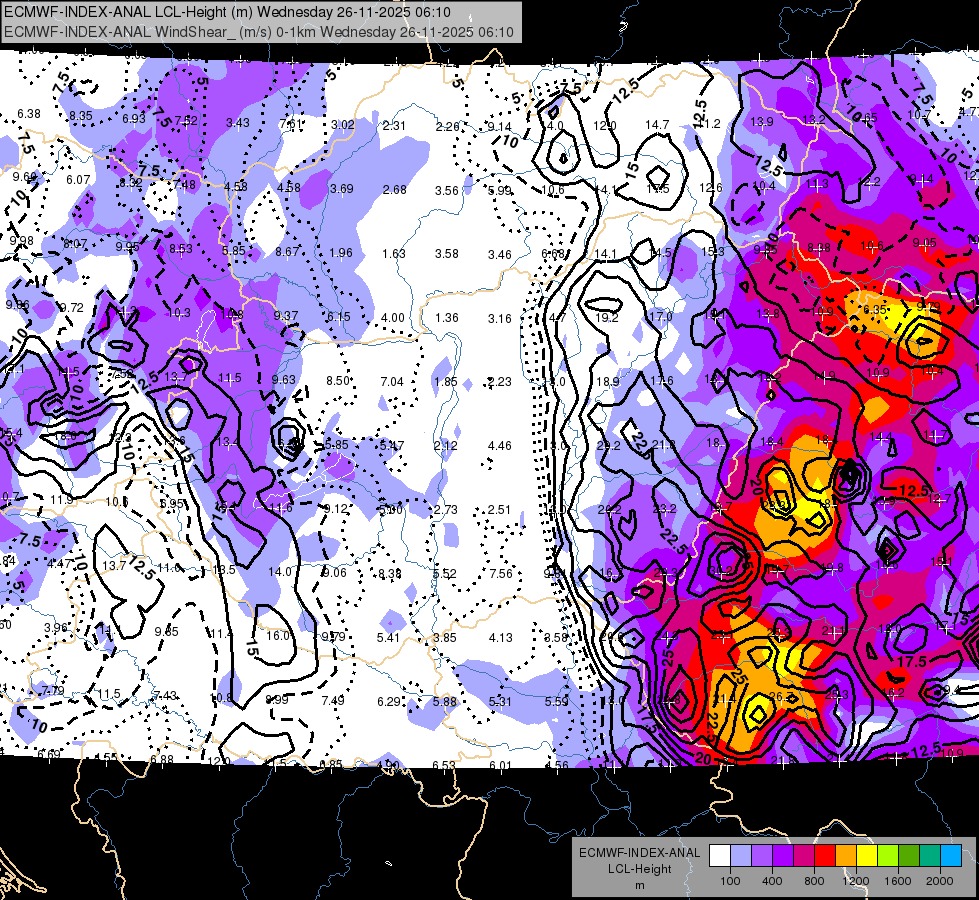Image resolution: width=979 pixels, height=900 pixels.
Task: Click the map value 14.7
Action: tap(657, 125)
